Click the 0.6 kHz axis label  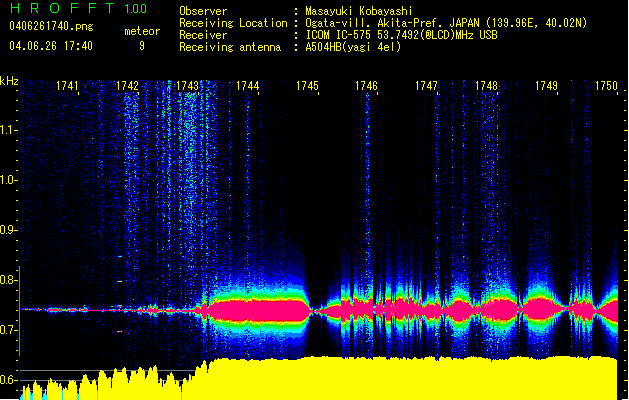coord(8,380)
